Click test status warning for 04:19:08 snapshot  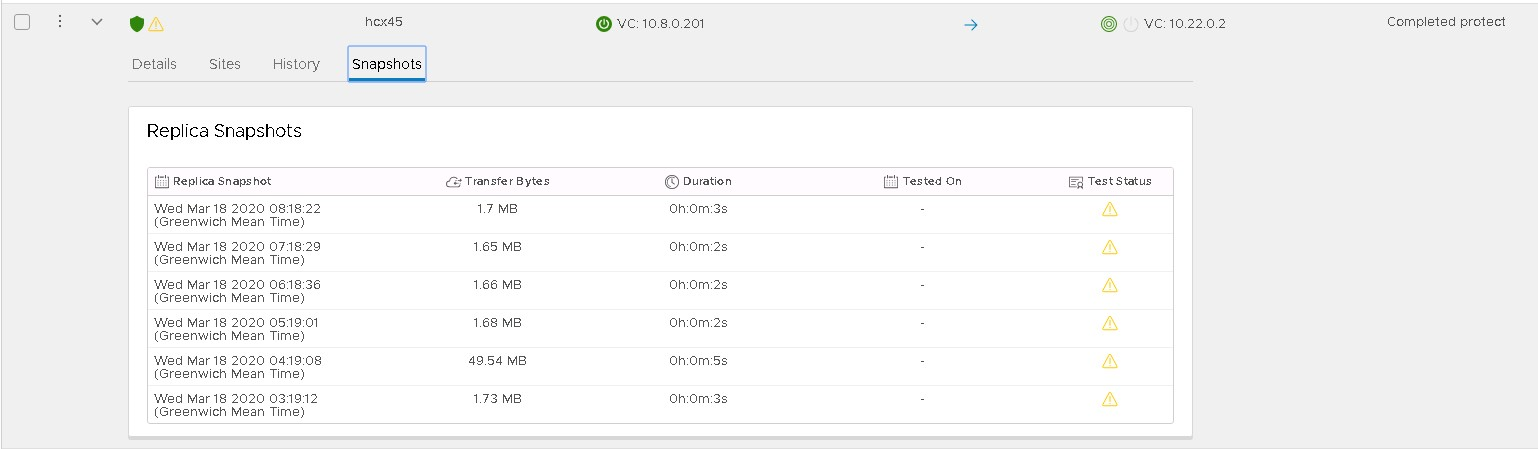pyautogui.click(x=1109, y=361)
